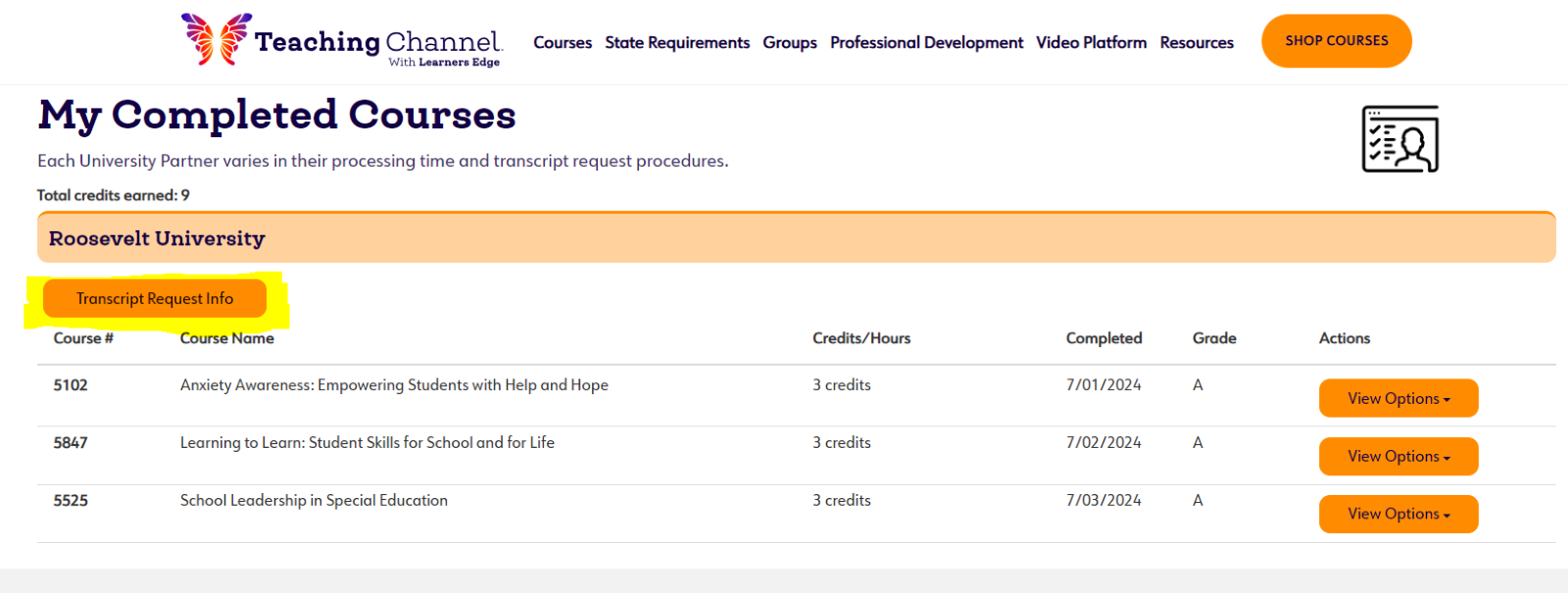Image resolution: width=1568 pixels, height=593 pixels.
Task: Click the Credits/Hours column header
Action: click(861, 338)
